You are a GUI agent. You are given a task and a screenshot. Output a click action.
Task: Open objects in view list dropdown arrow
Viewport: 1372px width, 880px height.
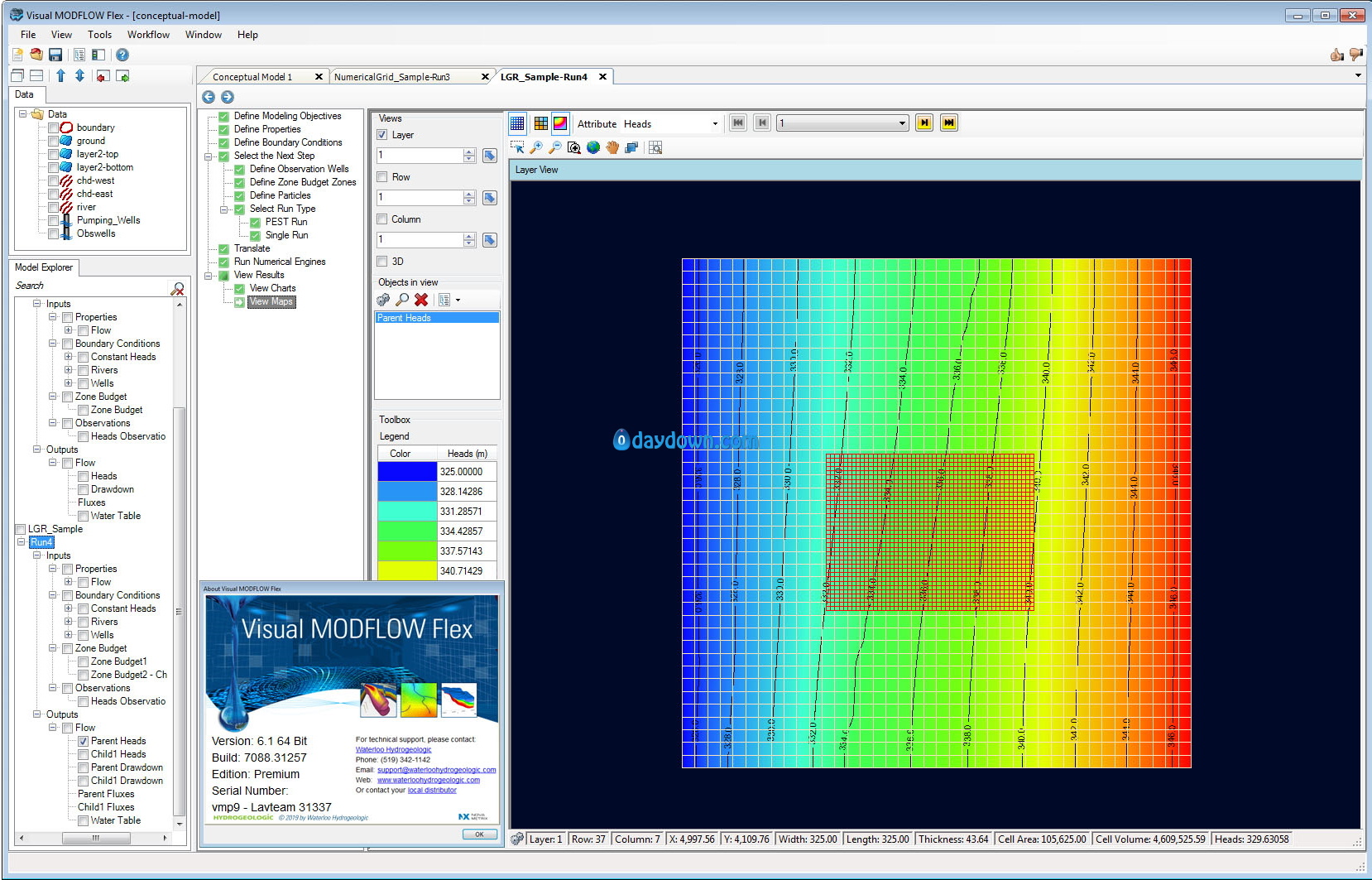coord(458,300)
